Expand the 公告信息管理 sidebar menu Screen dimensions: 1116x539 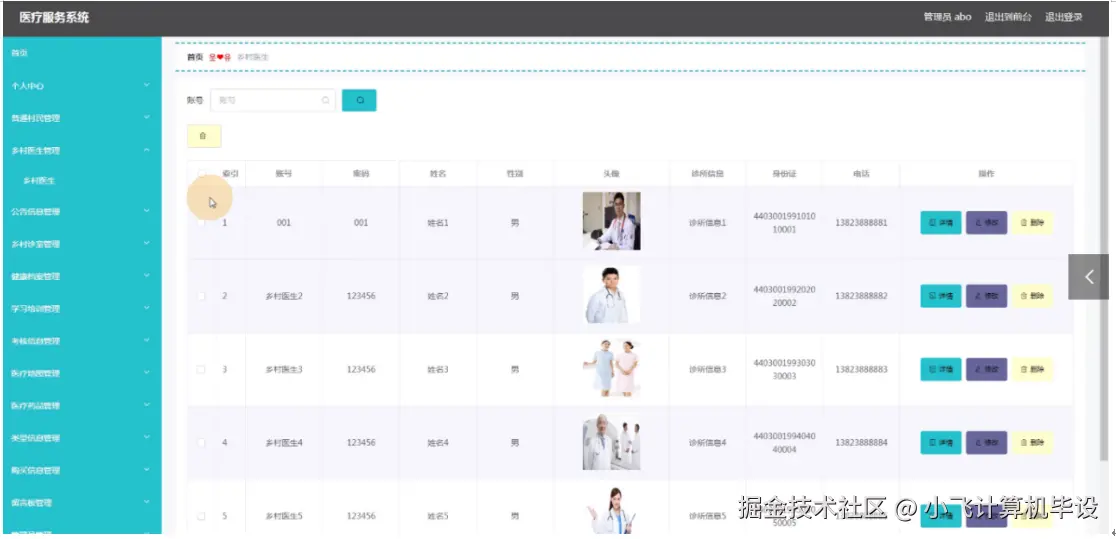click(82, 211)
